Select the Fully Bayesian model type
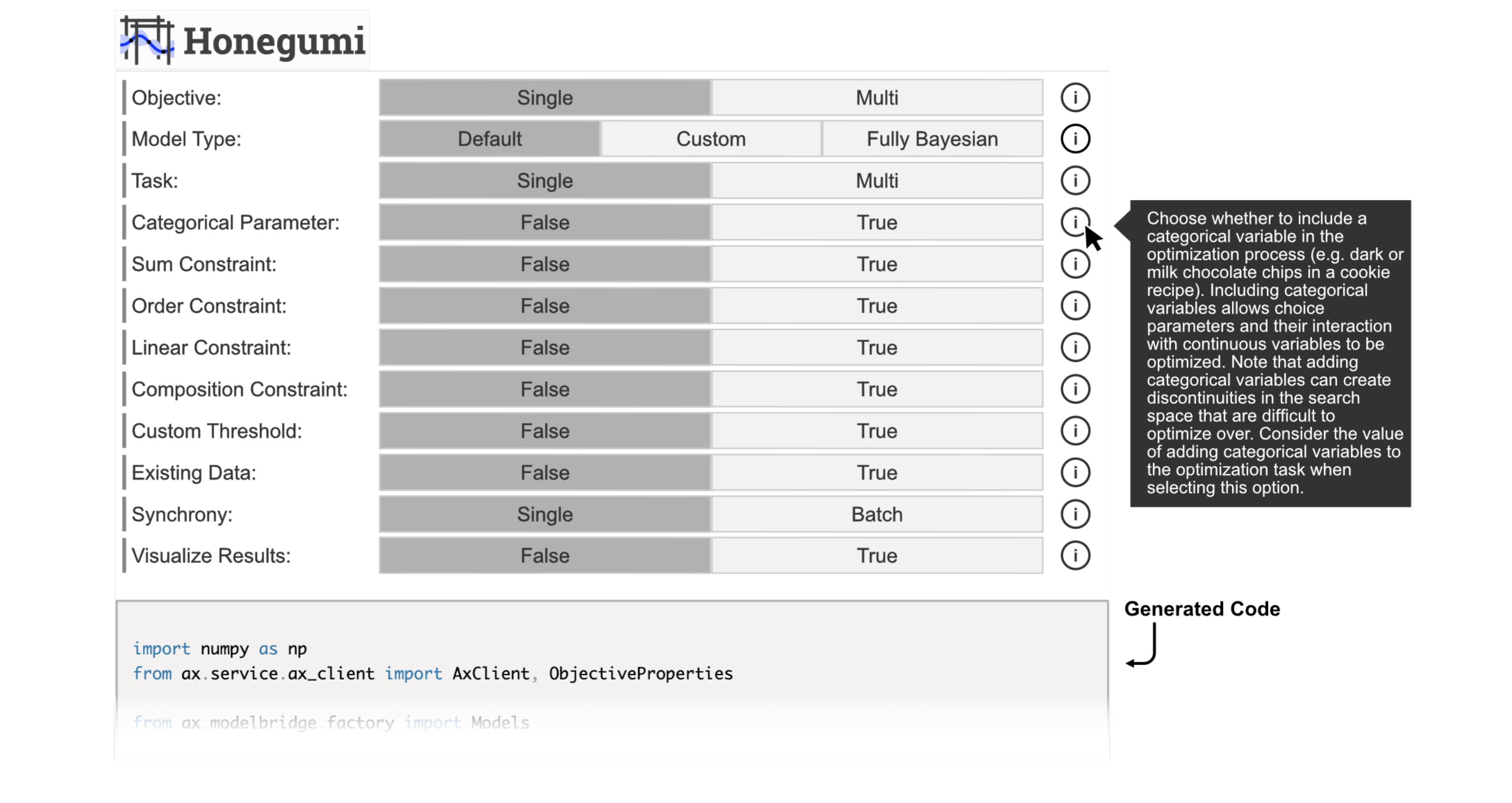 click(932, 139)
